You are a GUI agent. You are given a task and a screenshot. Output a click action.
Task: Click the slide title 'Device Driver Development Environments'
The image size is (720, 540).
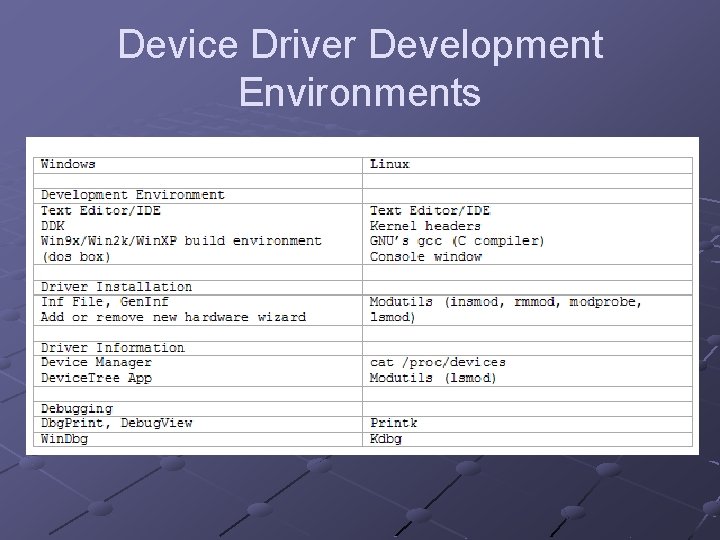pos(360,68)
